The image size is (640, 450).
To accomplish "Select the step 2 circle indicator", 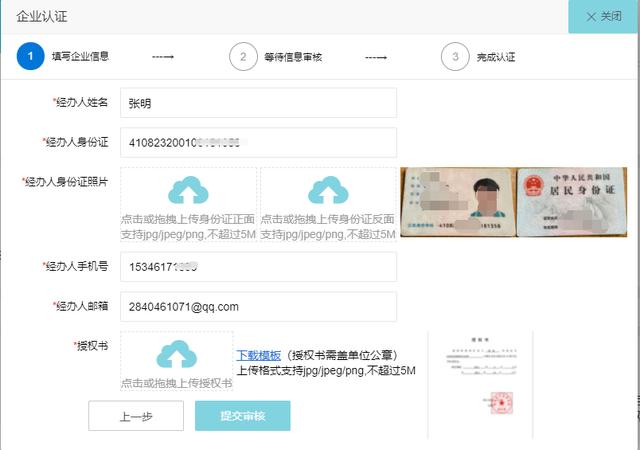I will pyautogui.click(x=242, y=57).
